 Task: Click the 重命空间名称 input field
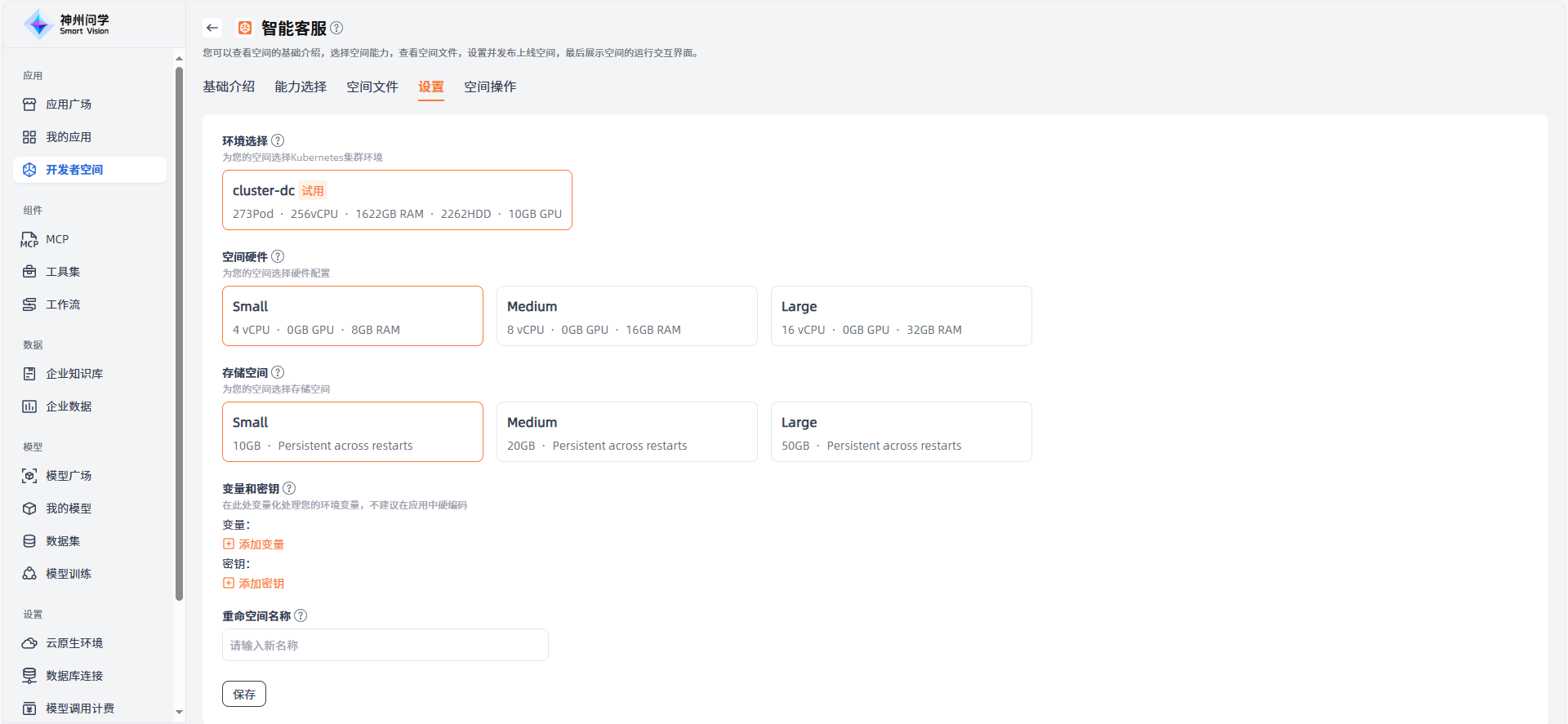[x=385, y=645]
